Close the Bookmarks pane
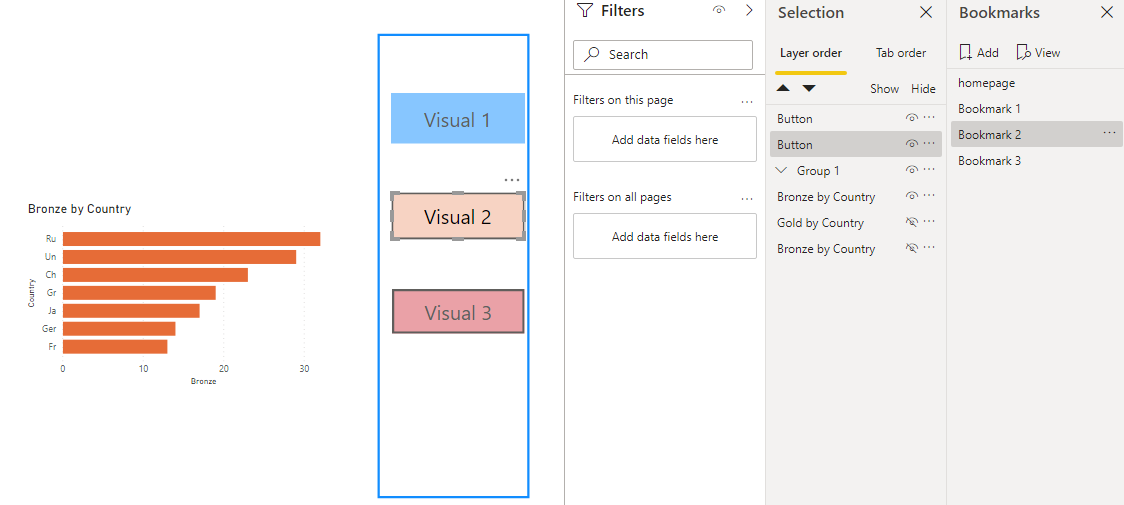Screen dimensions: 1124x505 (x=1107, y=12)
